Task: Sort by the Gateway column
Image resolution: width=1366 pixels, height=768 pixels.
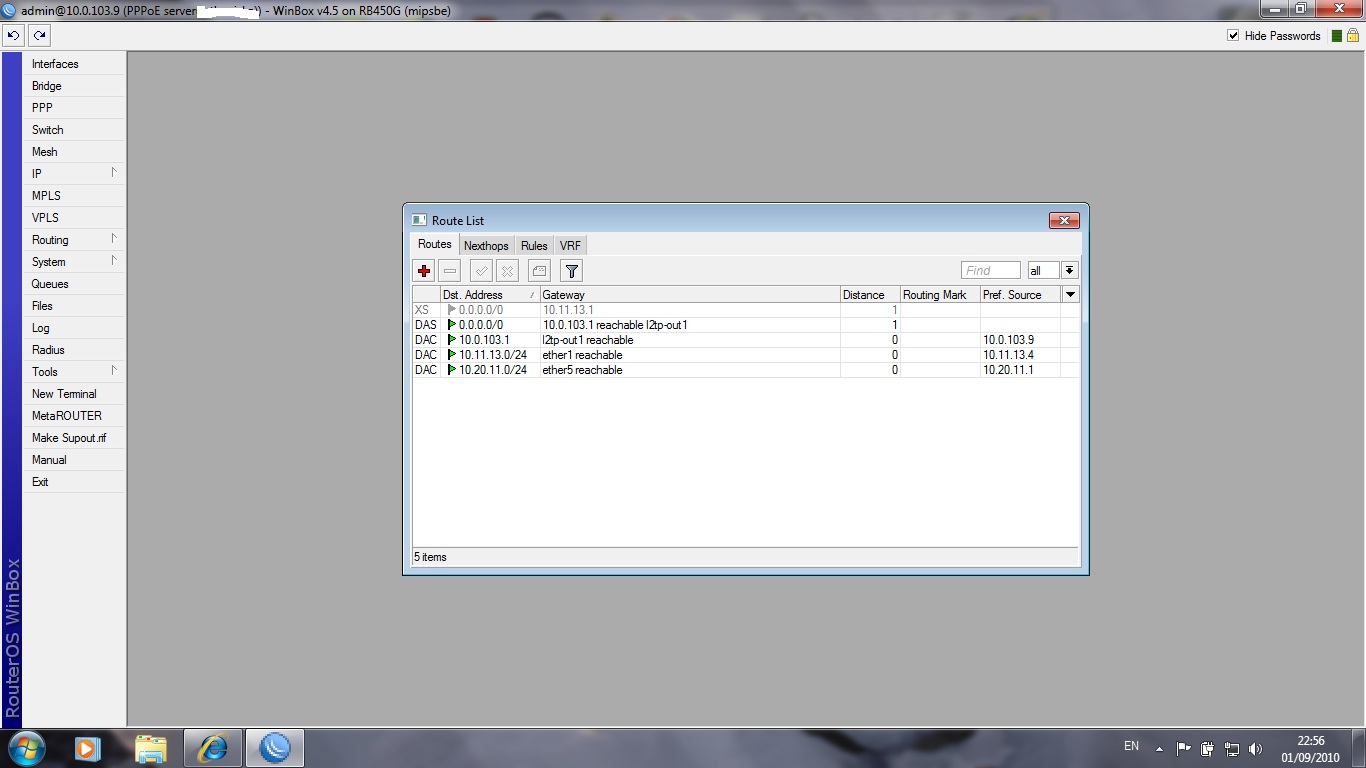Action: tap(690, 295)
